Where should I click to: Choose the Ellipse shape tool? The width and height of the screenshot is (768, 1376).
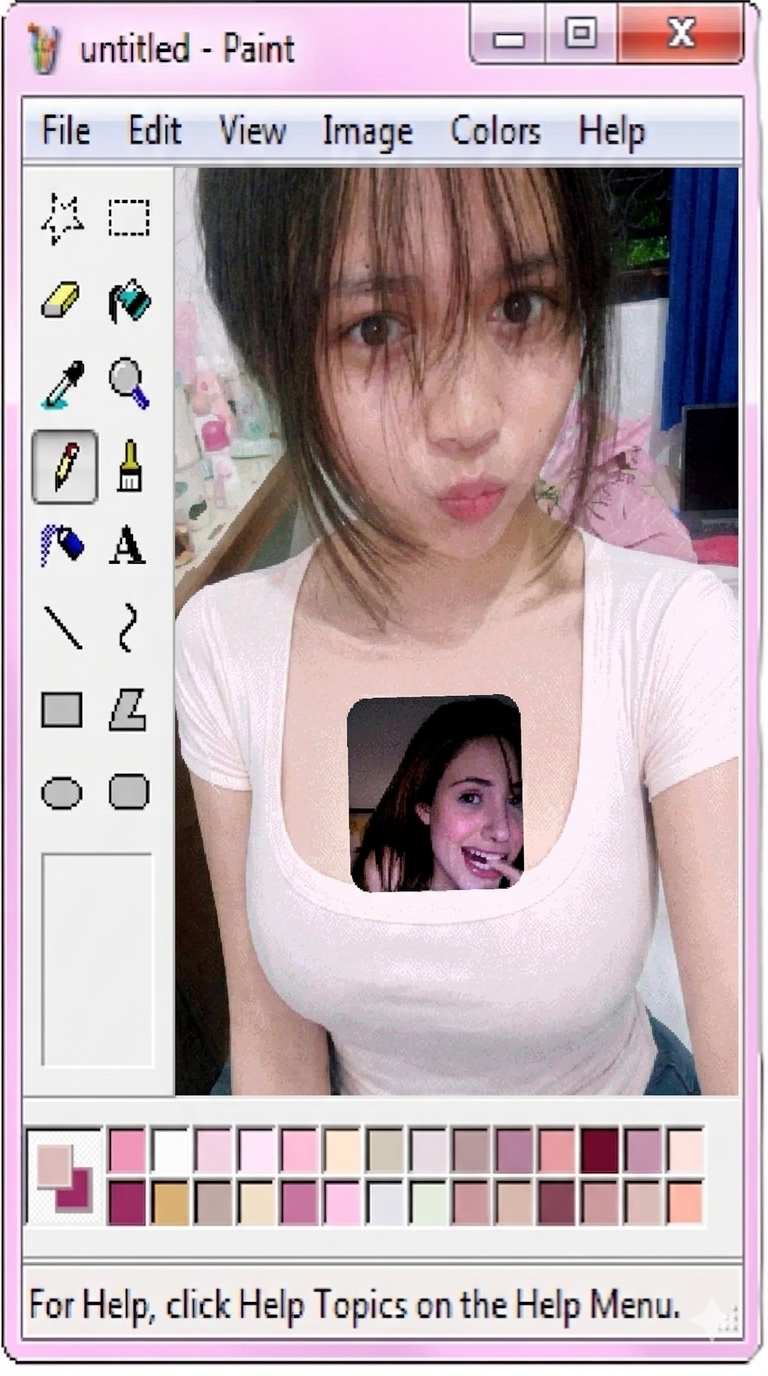tap(62, 794)
